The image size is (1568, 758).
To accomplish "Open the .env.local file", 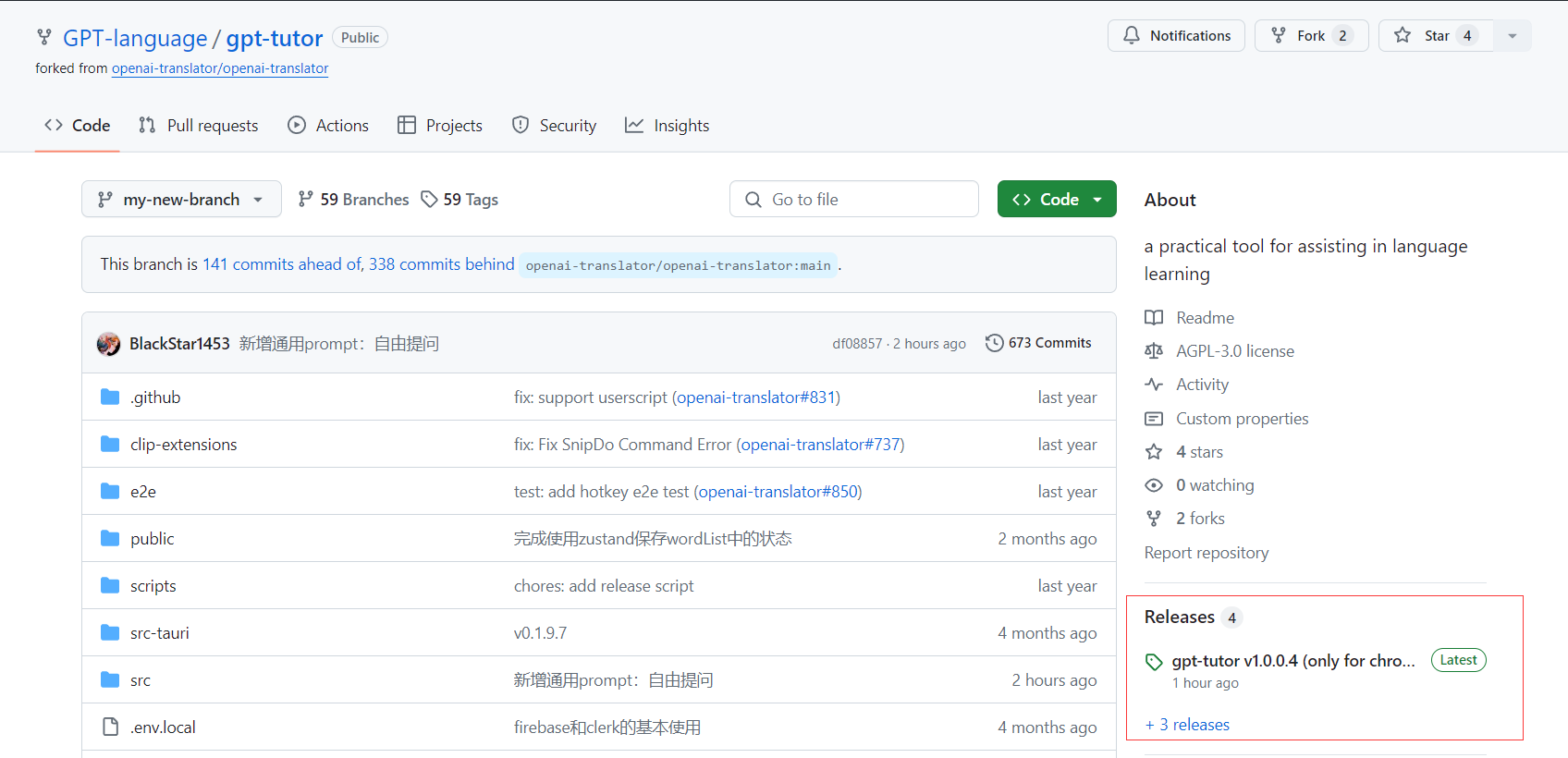I will pos(163,727).
